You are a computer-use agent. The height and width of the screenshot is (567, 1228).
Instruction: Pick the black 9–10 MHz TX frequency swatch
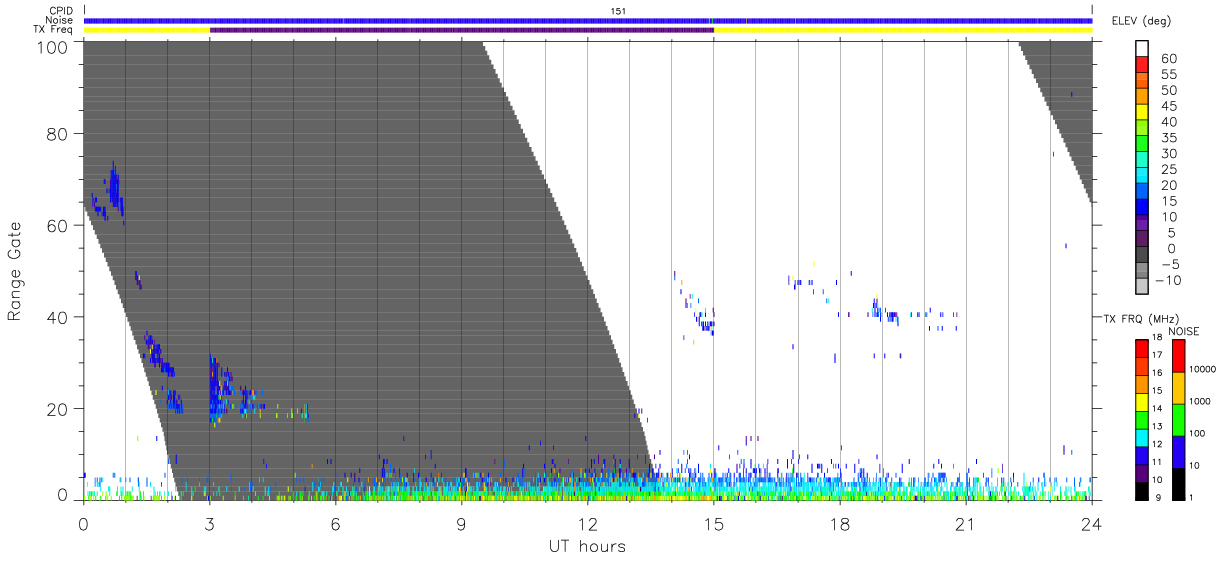pyautogui.click(x=1142, y=490)
